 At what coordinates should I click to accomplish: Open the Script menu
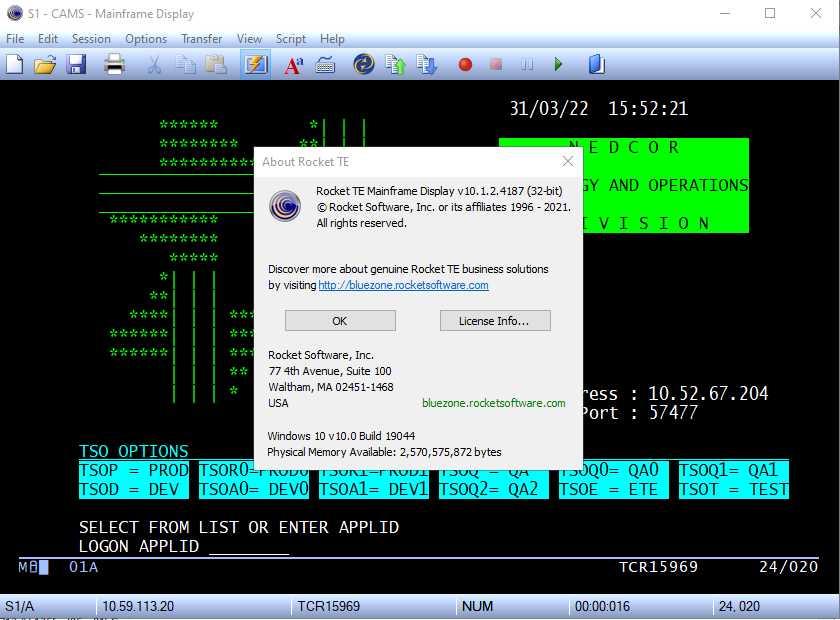coord(290,39)
